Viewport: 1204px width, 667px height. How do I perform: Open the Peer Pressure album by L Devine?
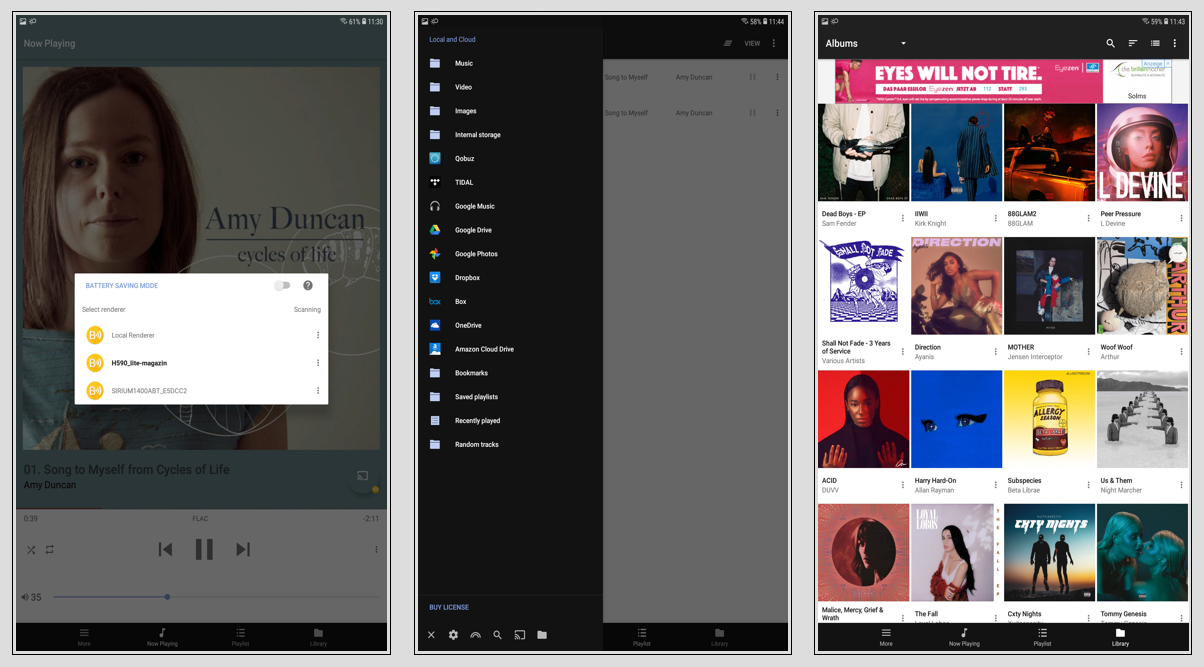[1142, 153]
